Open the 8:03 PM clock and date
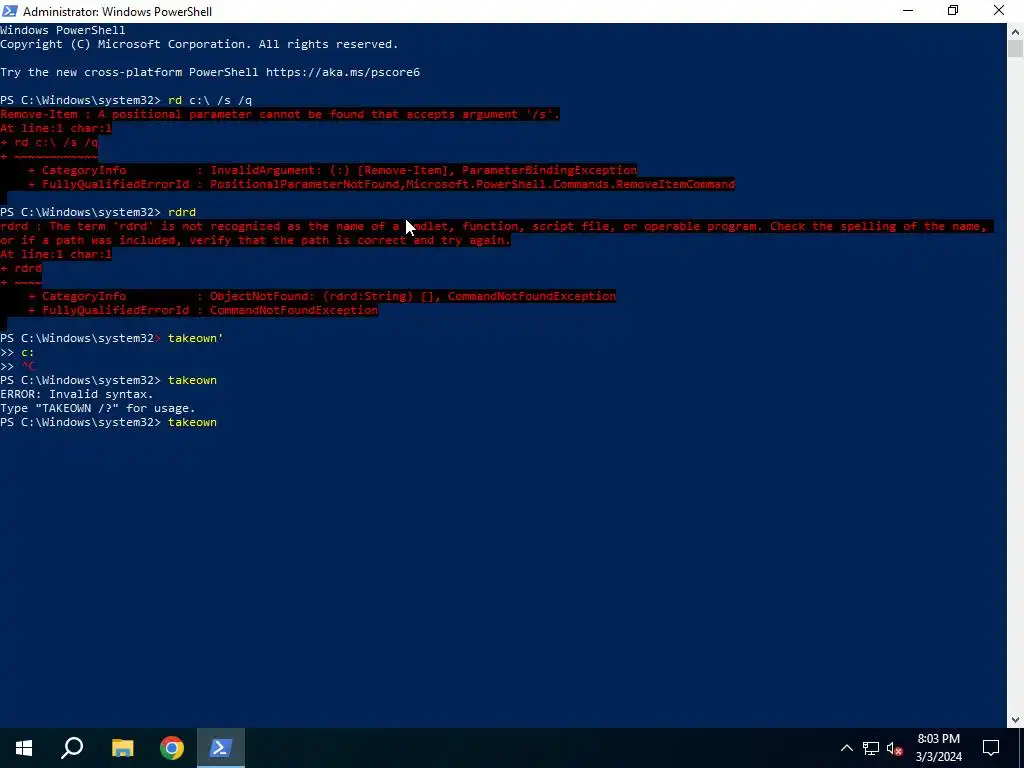 point(938,748)
